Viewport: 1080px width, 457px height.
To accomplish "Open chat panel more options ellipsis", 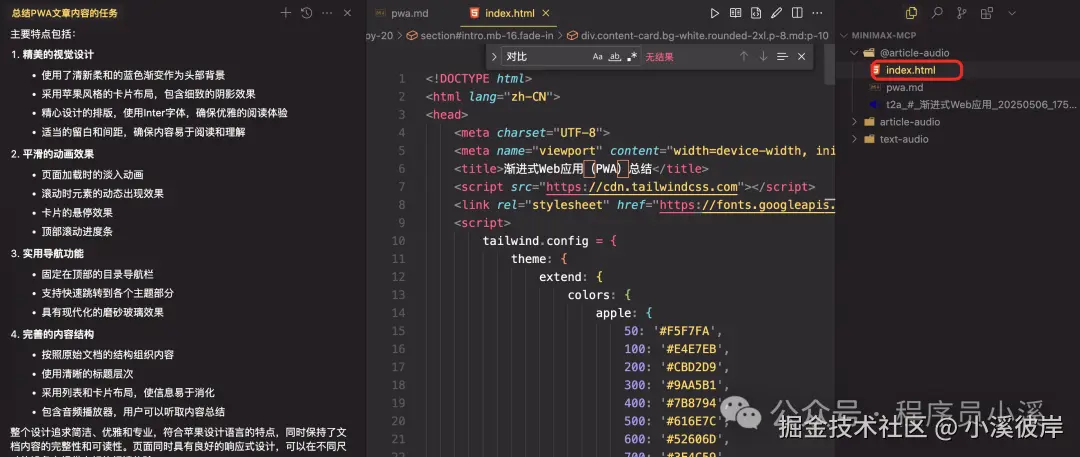I will click(327, 13).
